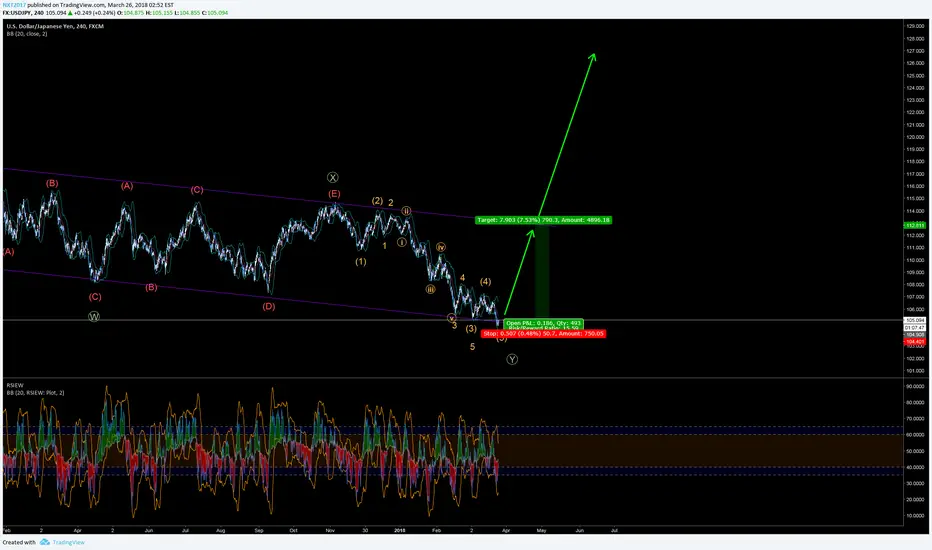Screen dimensions: 932x550
Task: Click the 105.094 current price tag
Action: pos(914,320)
